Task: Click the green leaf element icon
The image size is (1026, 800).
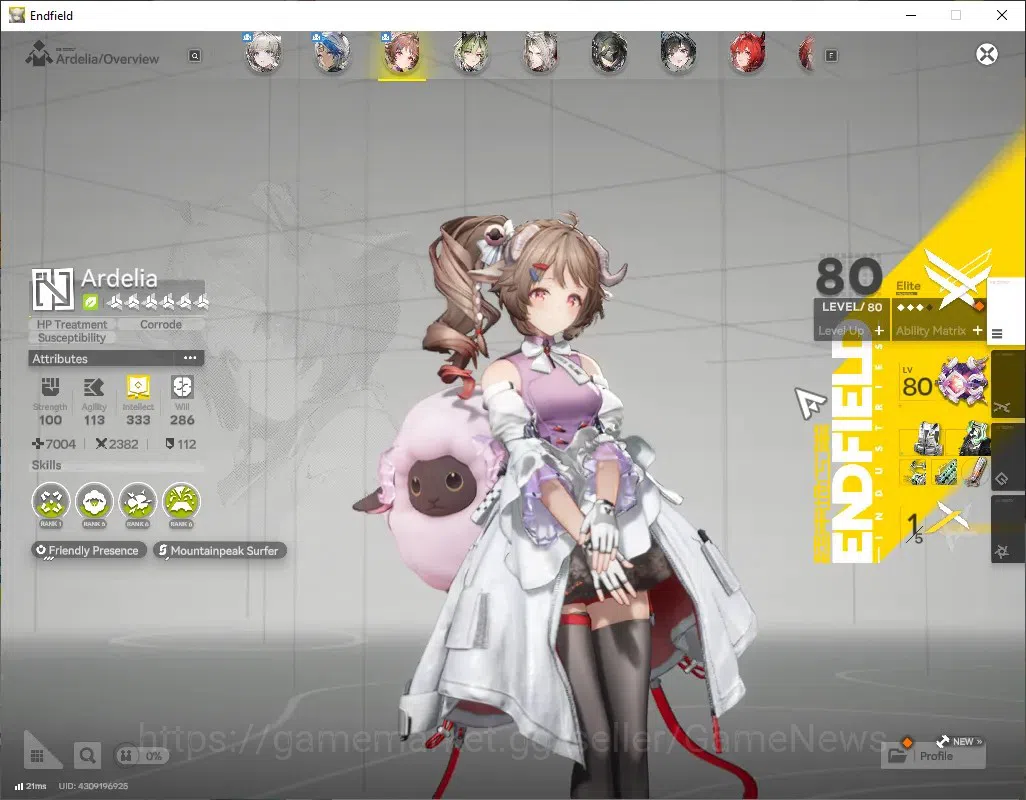Action: tap(90, 302)
